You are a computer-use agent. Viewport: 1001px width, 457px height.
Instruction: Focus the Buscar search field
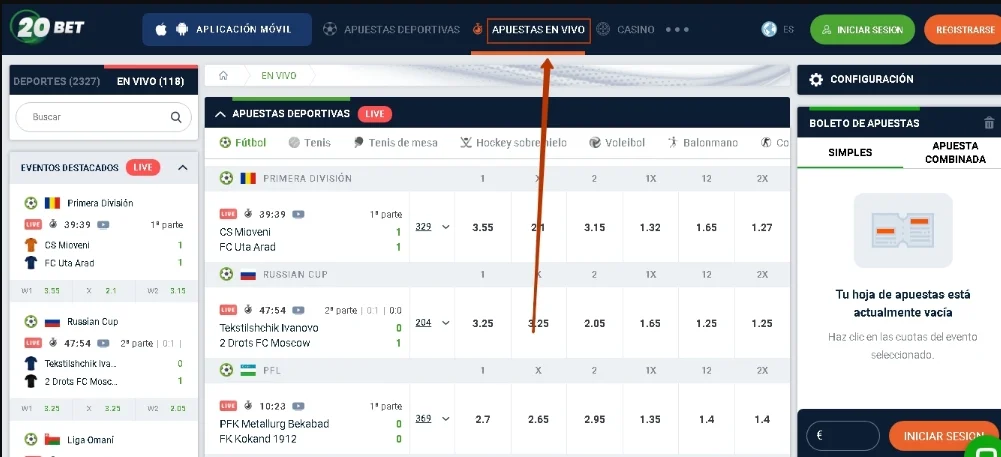103,117
